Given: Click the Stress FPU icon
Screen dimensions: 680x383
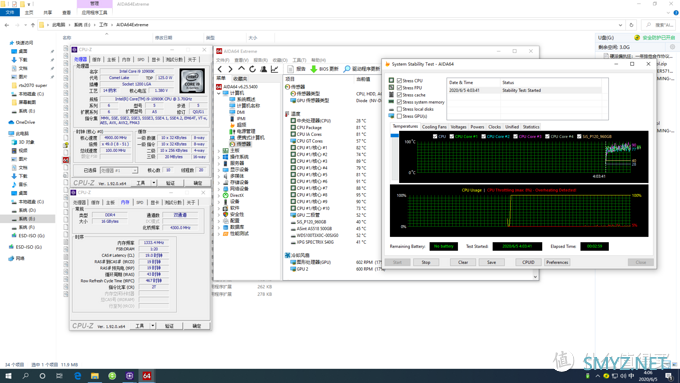Looking at the screenshot, I should pyautogui.click(x=391, y=88).
